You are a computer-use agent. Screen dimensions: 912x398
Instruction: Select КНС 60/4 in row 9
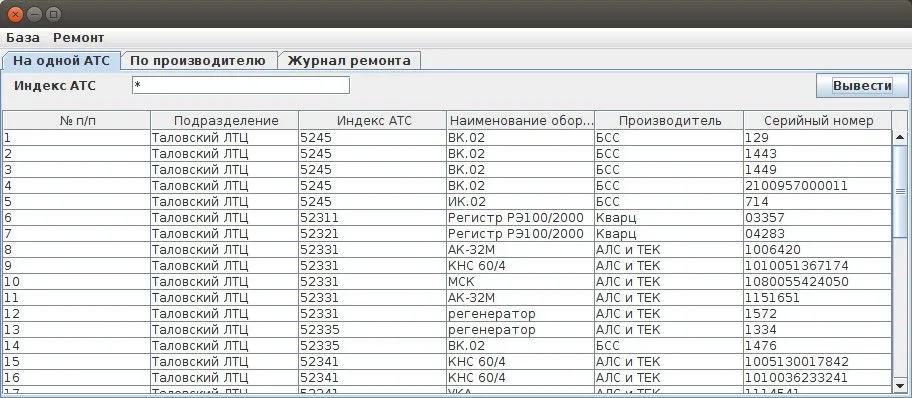[521, 266]
